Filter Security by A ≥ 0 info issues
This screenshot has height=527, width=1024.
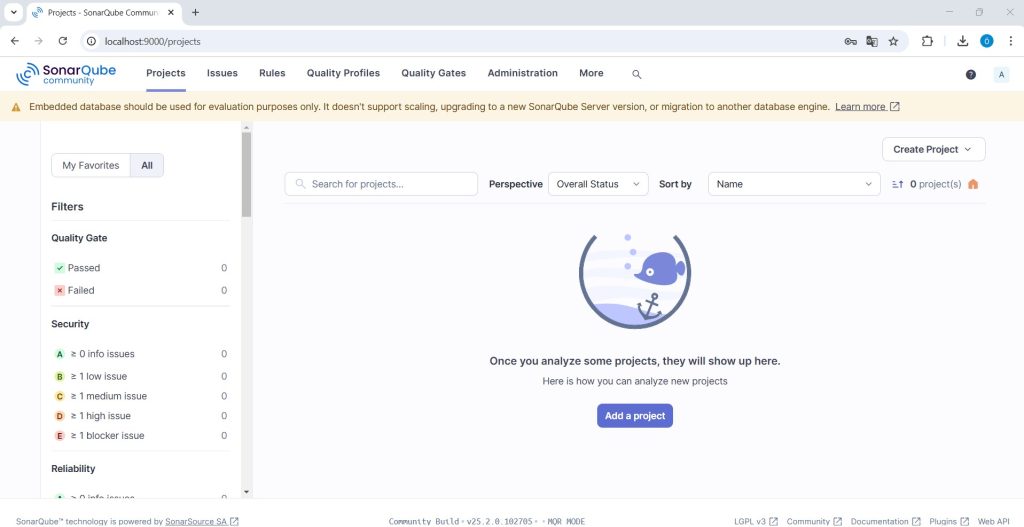point(140,354)
